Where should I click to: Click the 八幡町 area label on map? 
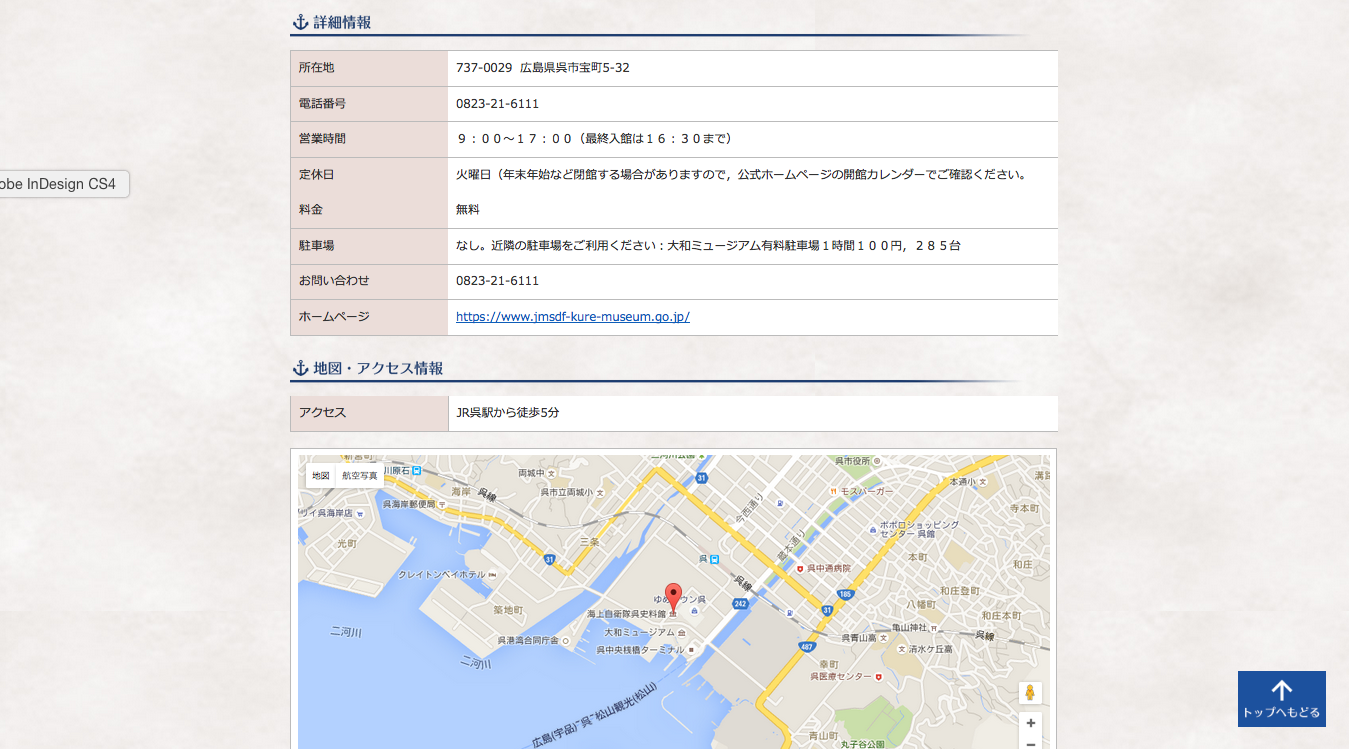coord(920,604)
